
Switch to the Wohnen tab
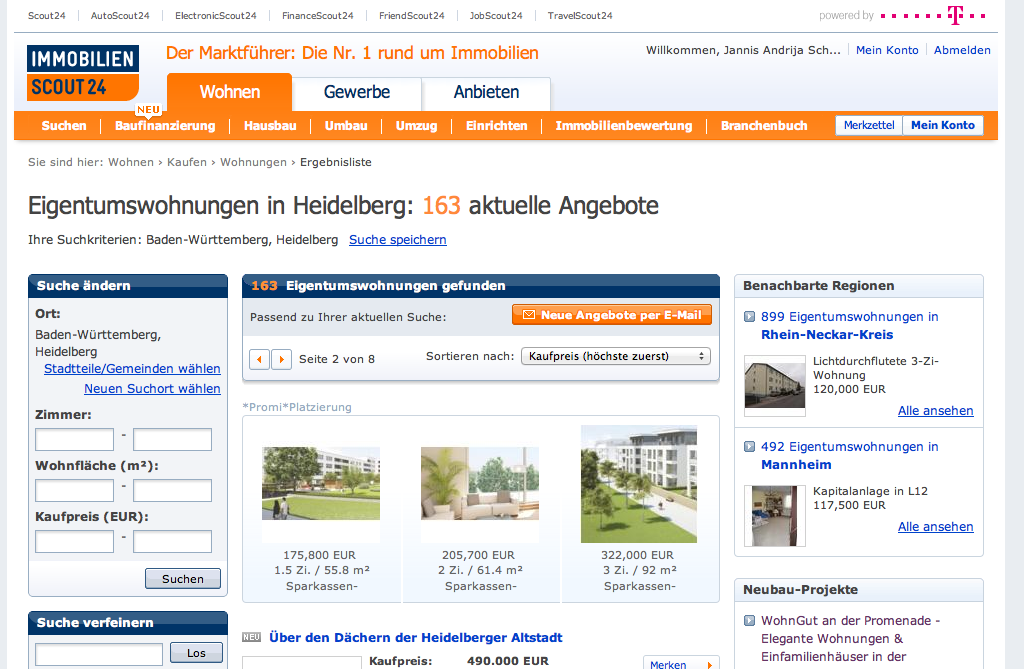tap(229, 92)
